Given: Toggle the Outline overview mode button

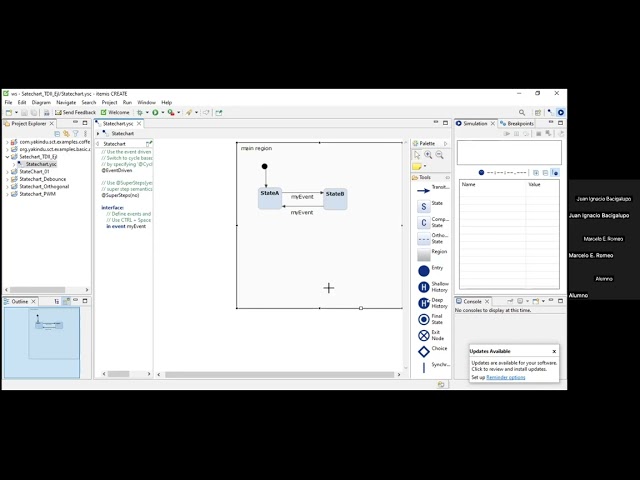Looking at the screenshot, I should (67, 301).
